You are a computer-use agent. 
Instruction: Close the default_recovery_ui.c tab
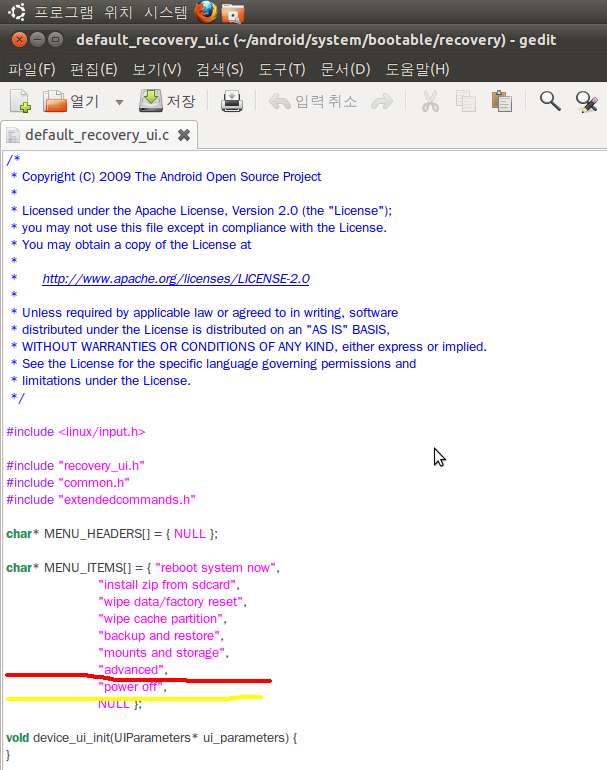(184, 135)
